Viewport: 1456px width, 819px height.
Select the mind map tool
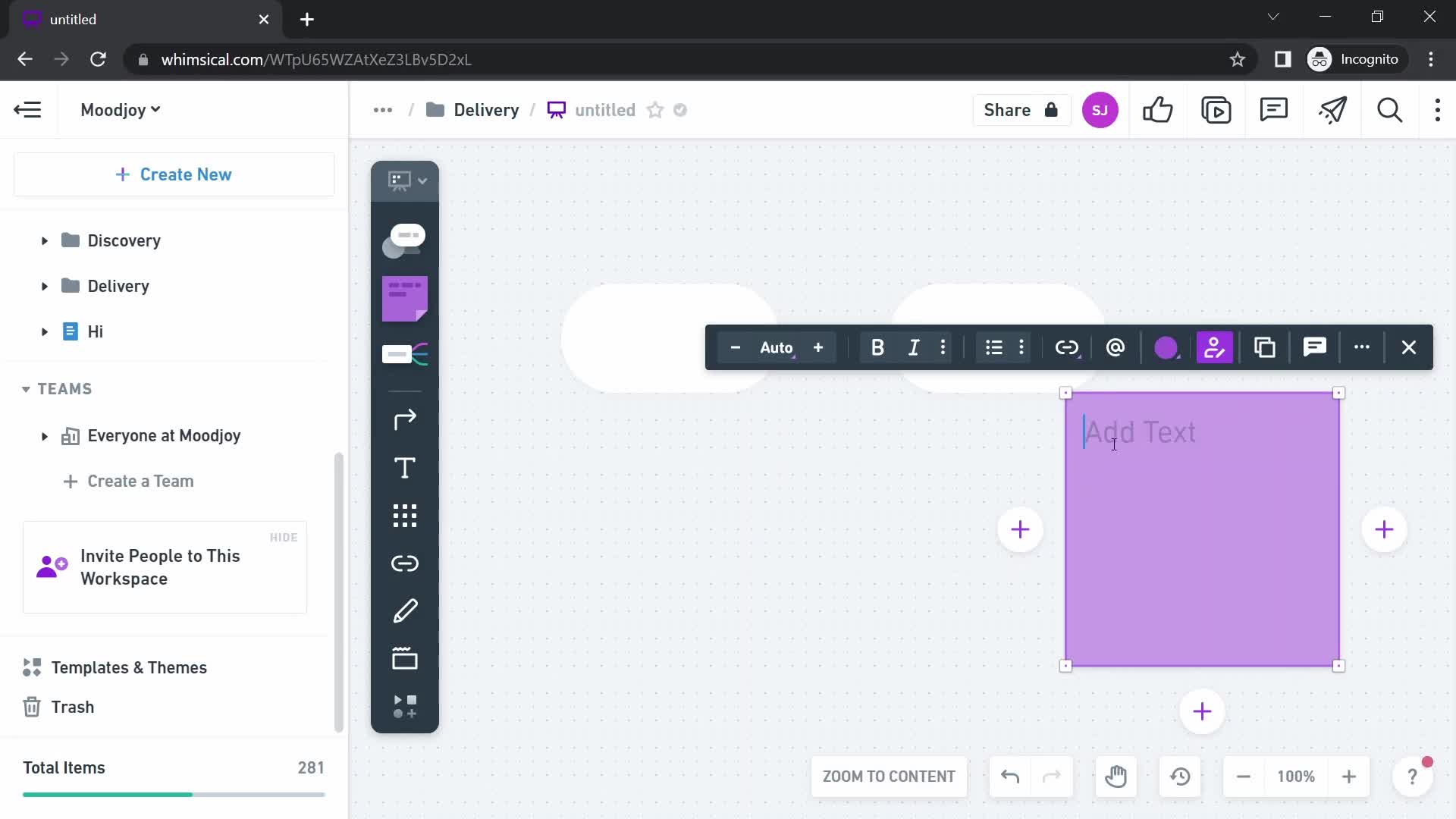[x=405, y=353]
